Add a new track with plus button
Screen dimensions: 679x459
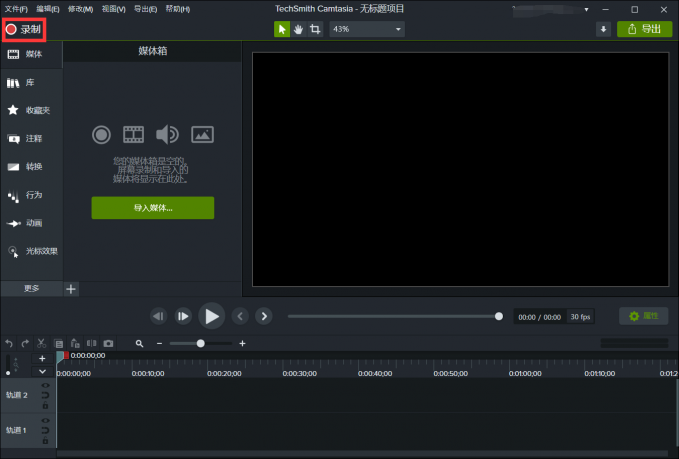(x=42, y=359)
